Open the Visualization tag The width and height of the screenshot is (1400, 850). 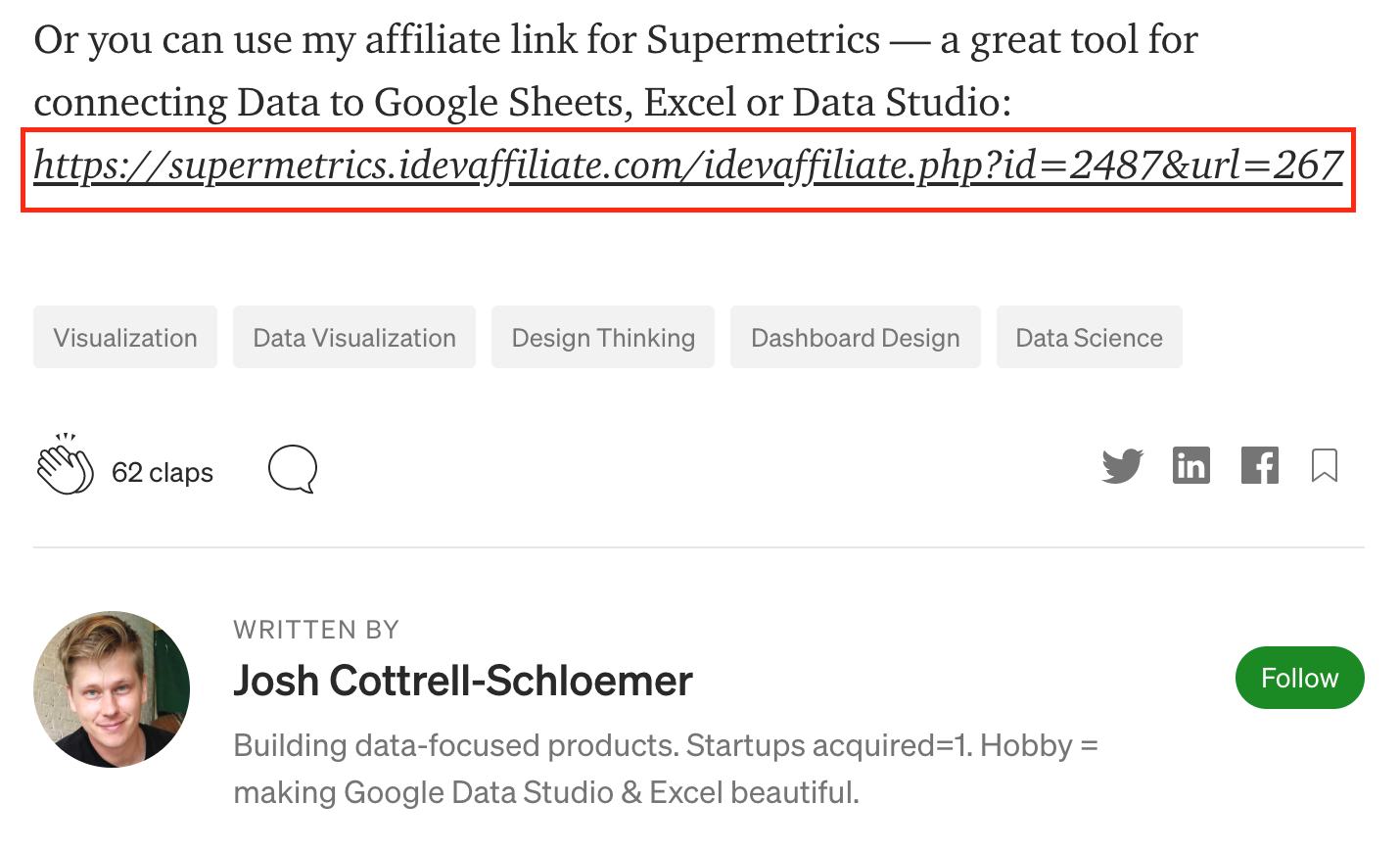[x=125, y=338]
